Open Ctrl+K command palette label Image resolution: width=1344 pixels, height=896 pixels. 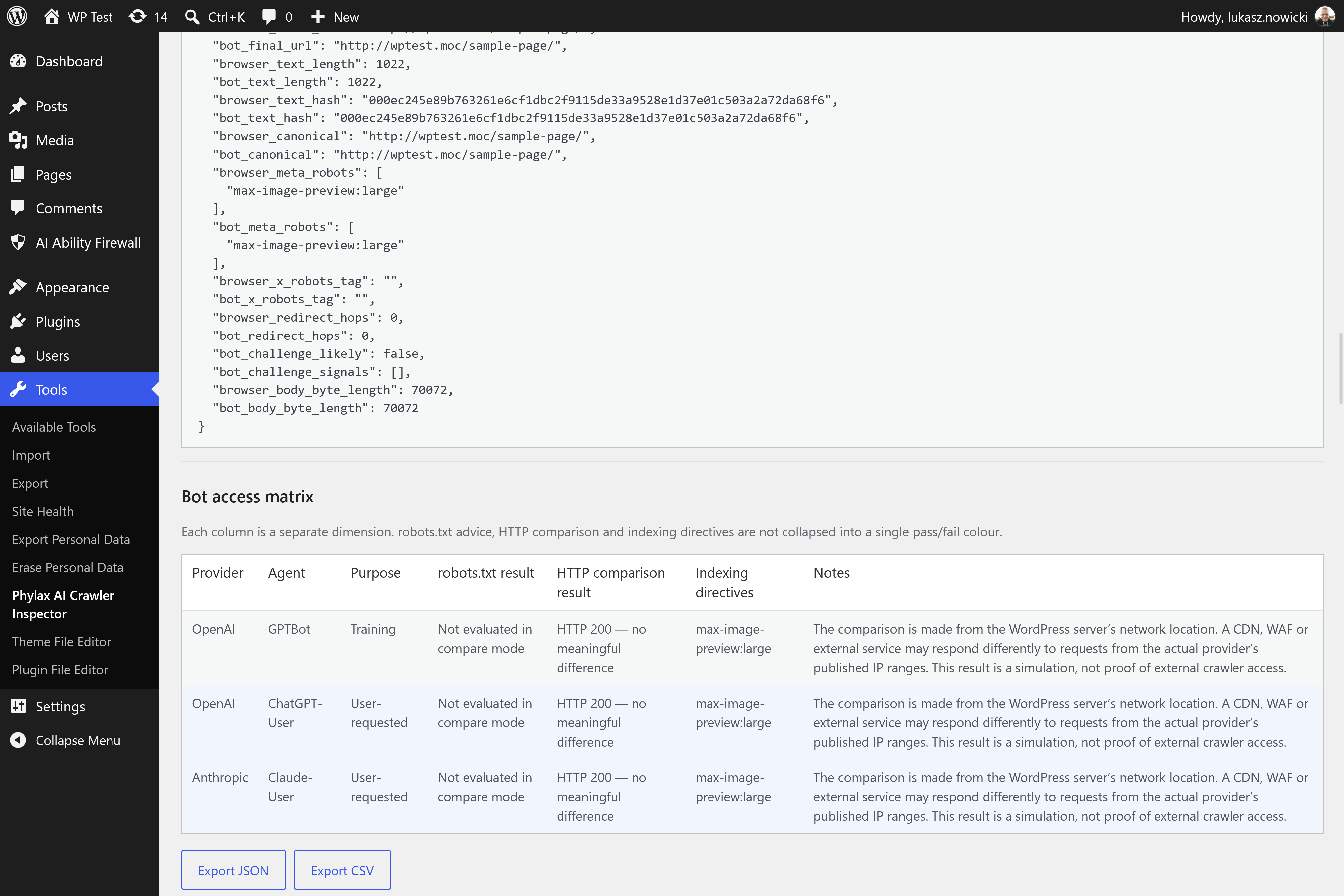[226, 17]
